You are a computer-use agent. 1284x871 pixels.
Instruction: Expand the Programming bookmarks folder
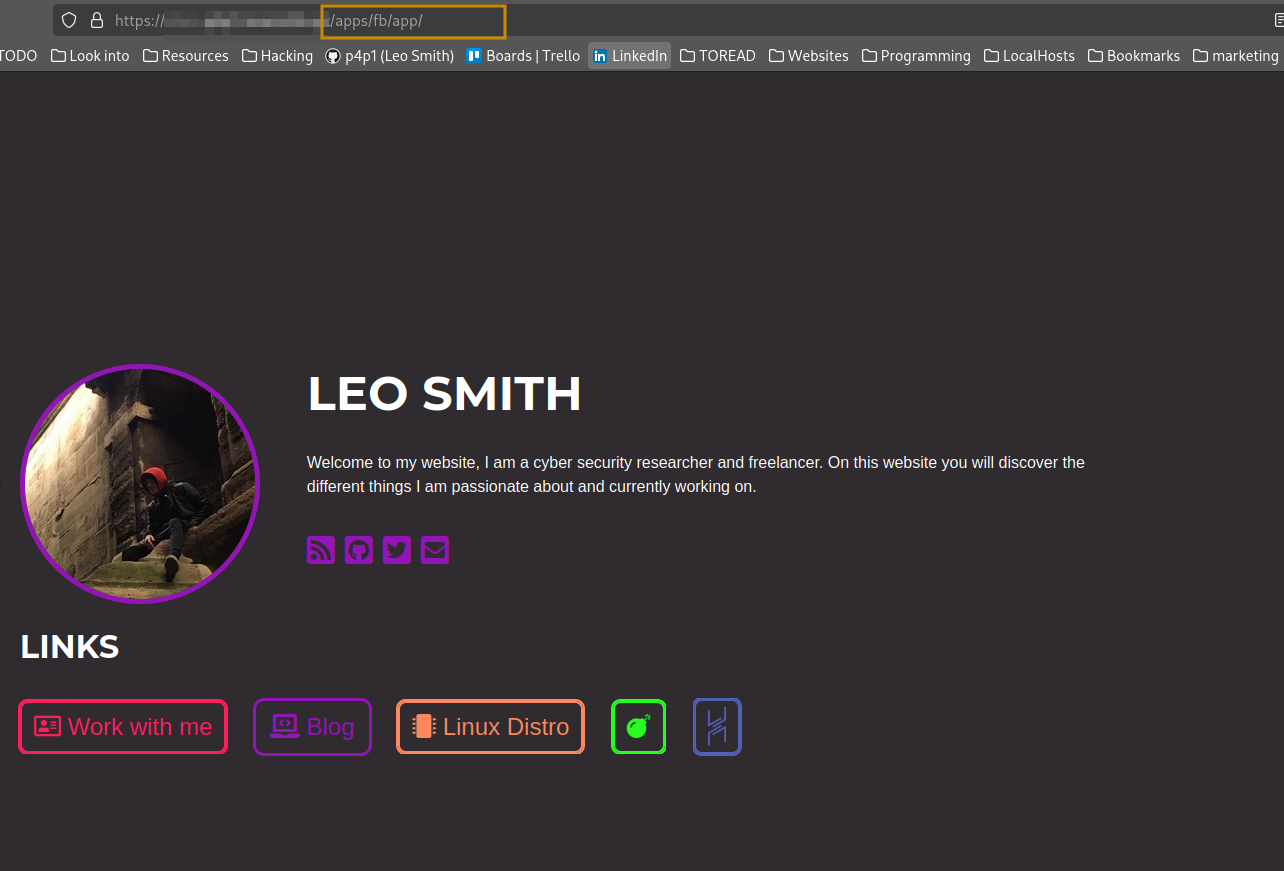(x=915, y=56)
